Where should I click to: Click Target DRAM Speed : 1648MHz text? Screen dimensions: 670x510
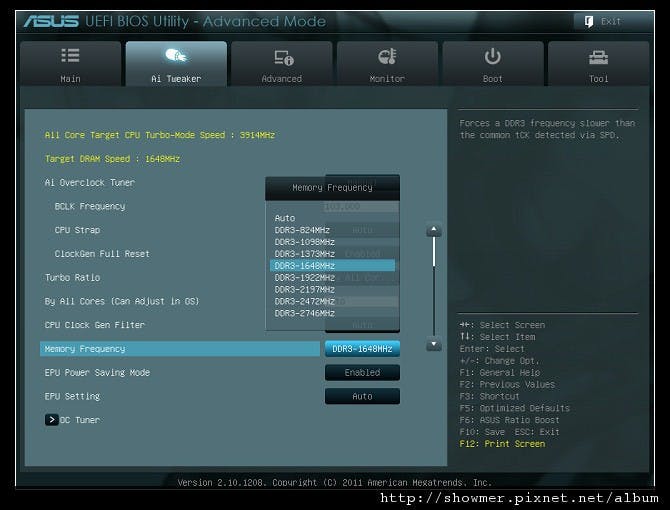pos(112,159)
